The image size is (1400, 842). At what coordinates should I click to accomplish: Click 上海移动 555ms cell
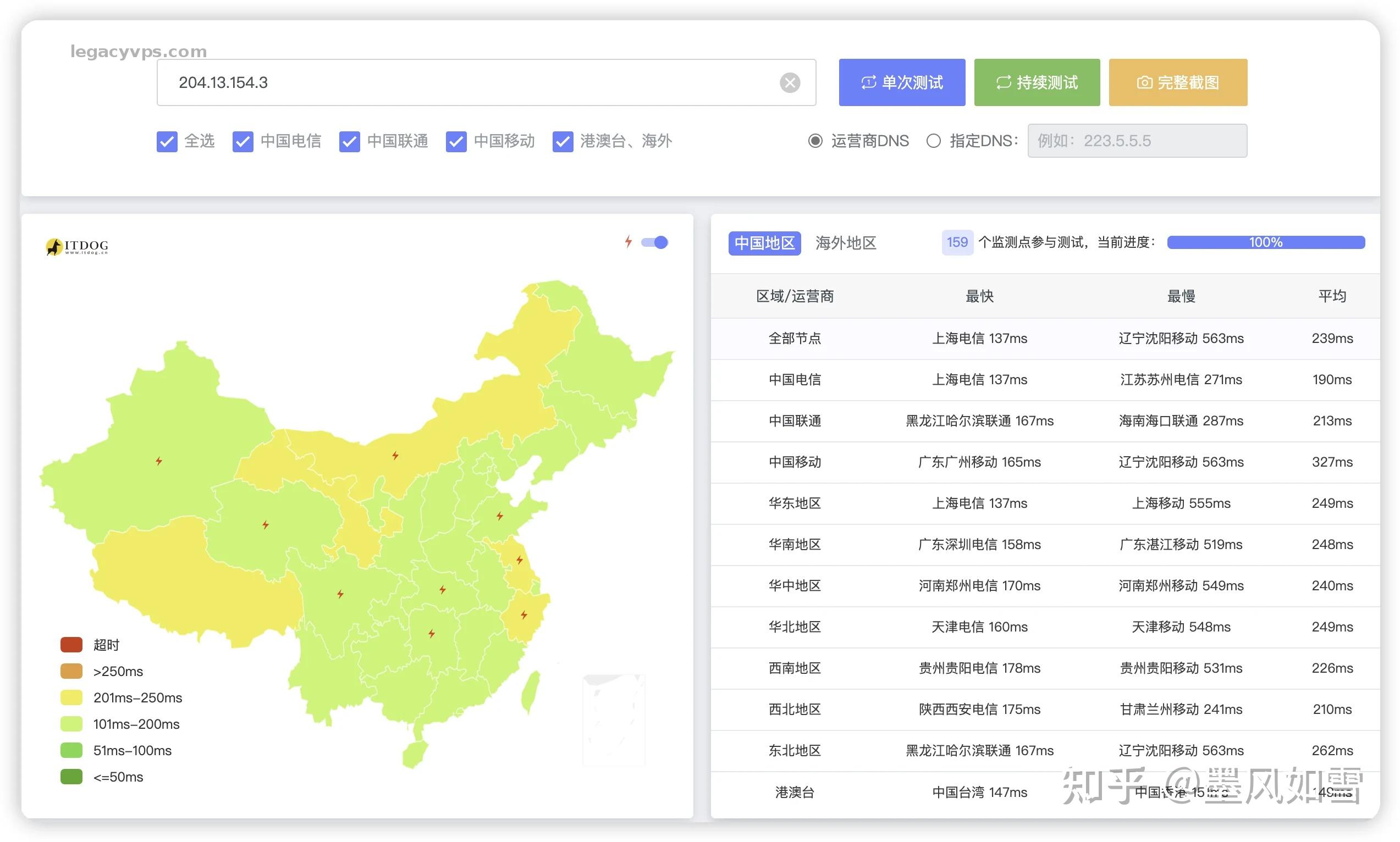[1181, 503]
